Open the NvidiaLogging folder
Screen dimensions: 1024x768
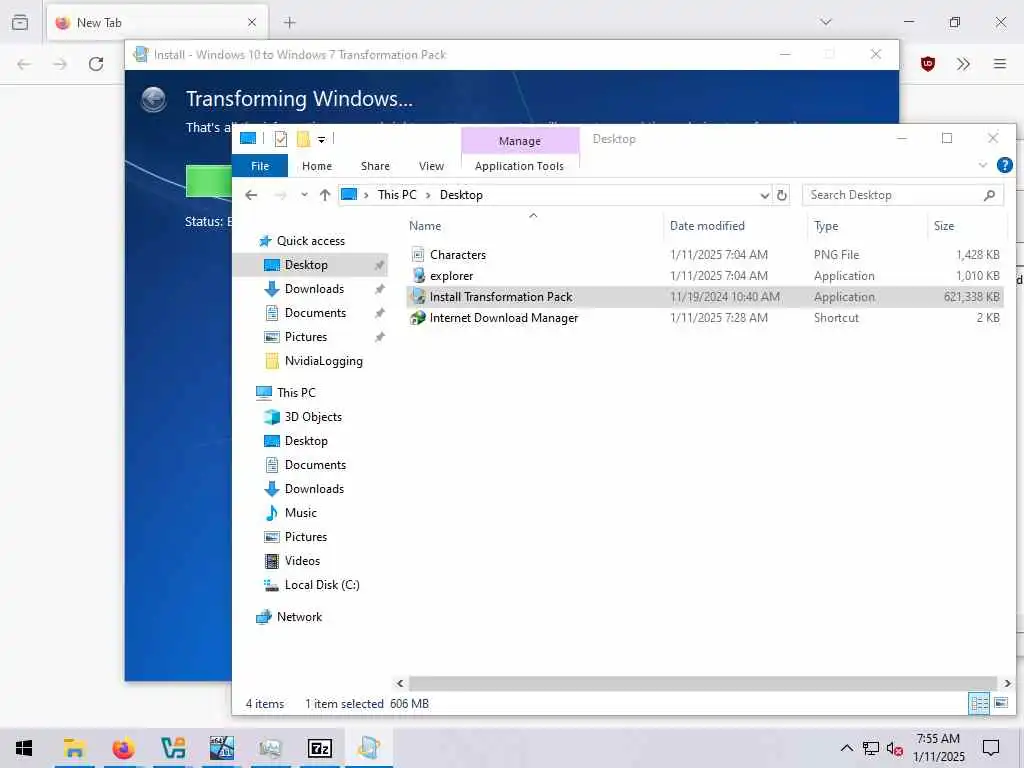(x=323, y=361)
